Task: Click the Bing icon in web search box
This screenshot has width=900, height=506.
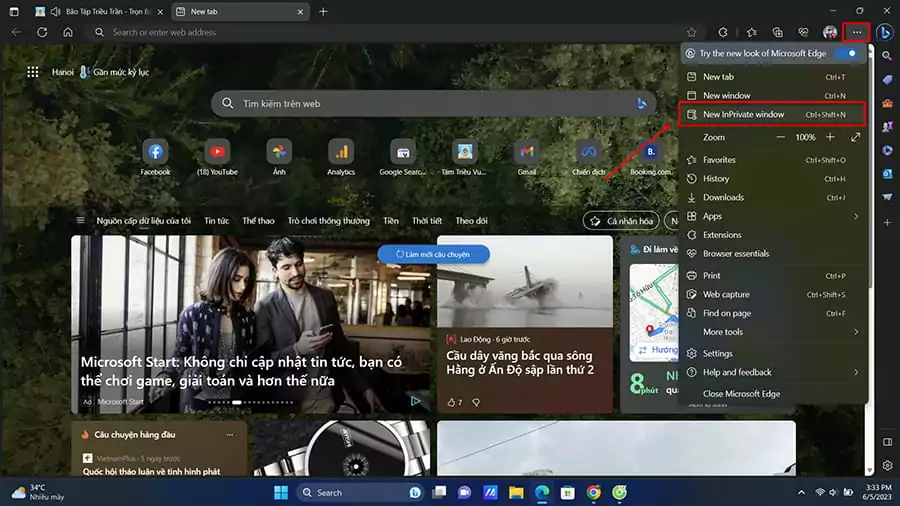Action: [641, 103]
